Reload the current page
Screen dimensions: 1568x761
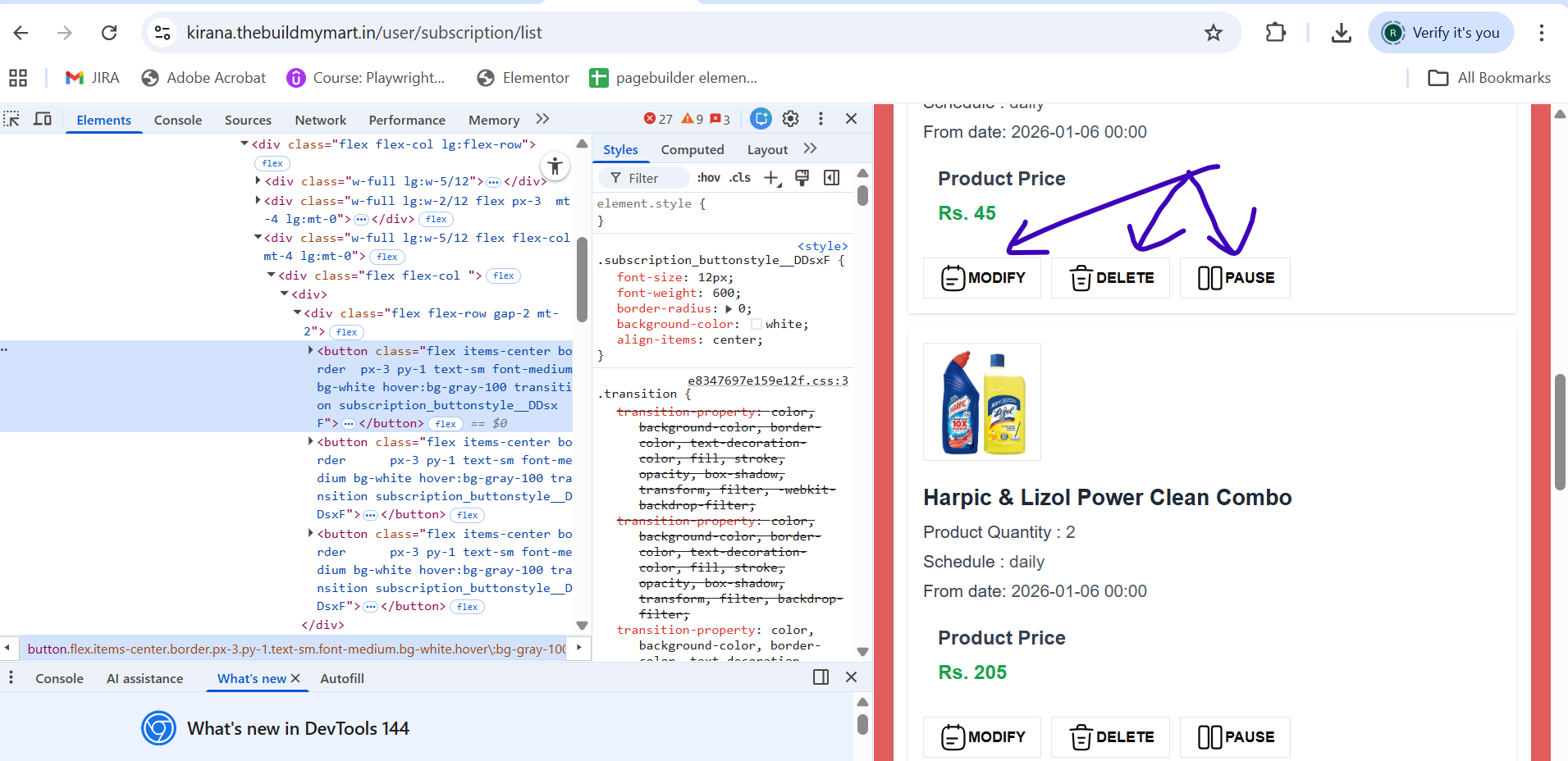(109, 33)
